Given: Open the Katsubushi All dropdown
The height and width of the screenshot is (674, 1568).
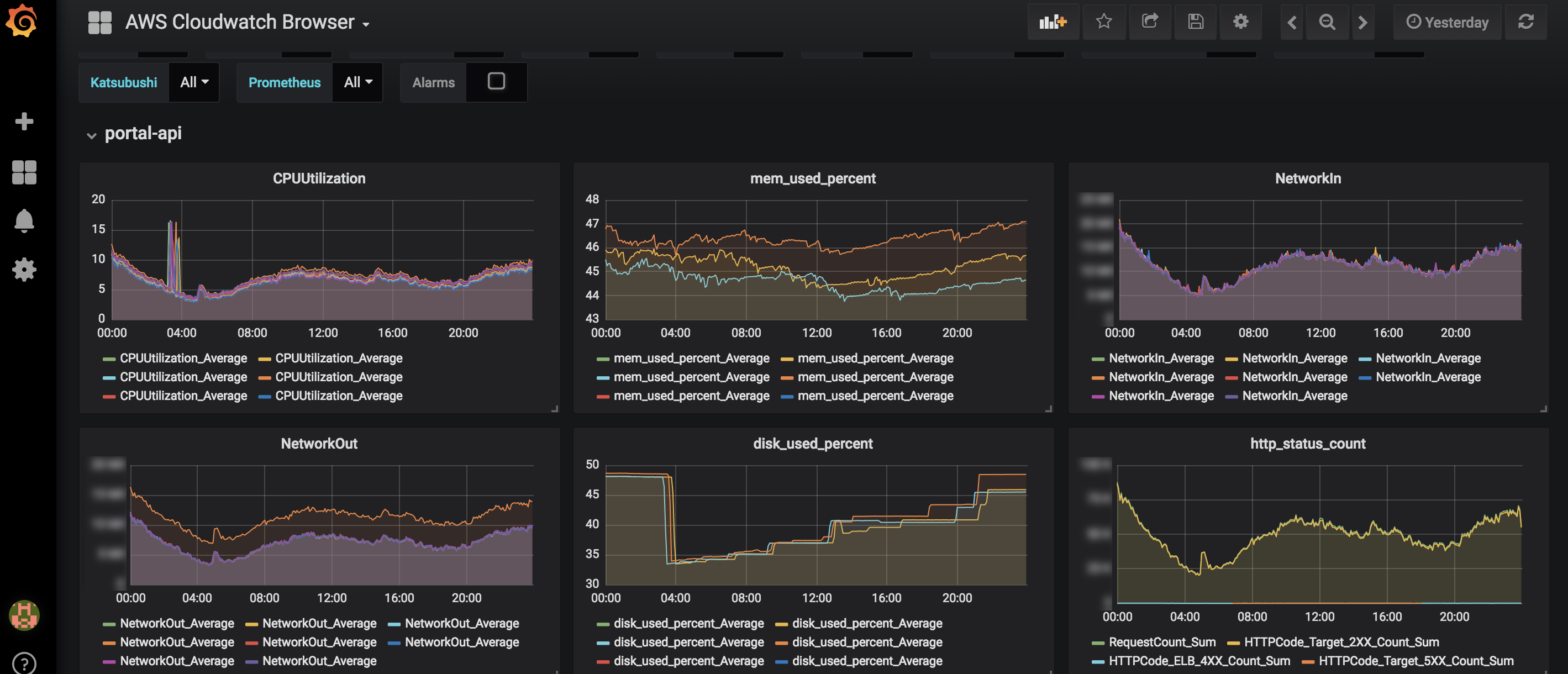Looking at the screenshot, I should [194, 82].
